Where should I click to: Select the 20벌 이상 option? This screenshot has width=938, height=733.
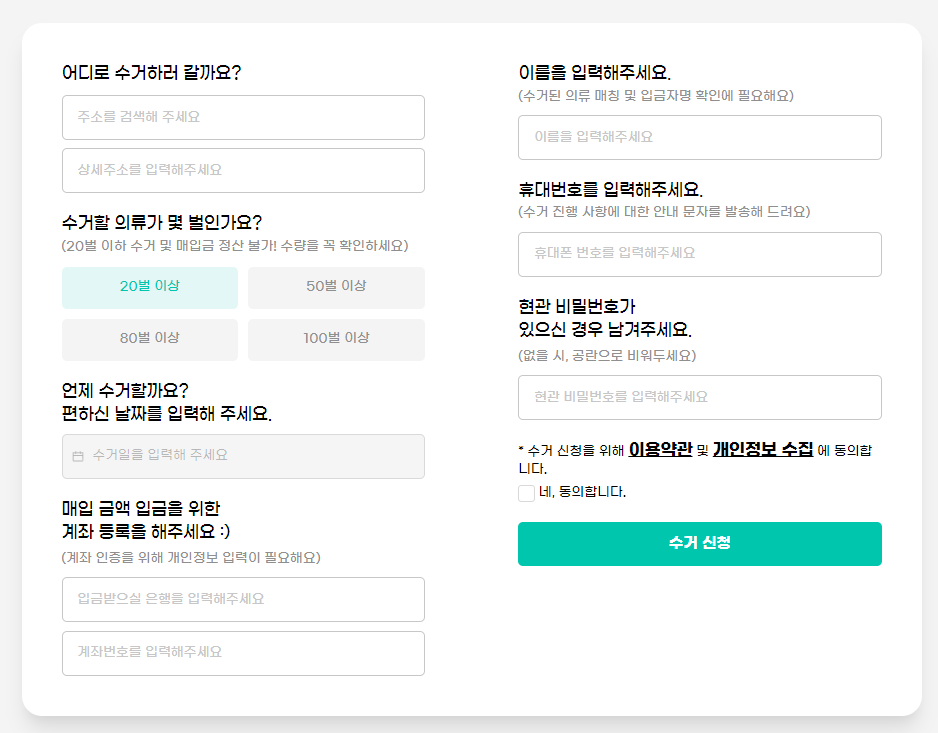click(x=150, y=288)
